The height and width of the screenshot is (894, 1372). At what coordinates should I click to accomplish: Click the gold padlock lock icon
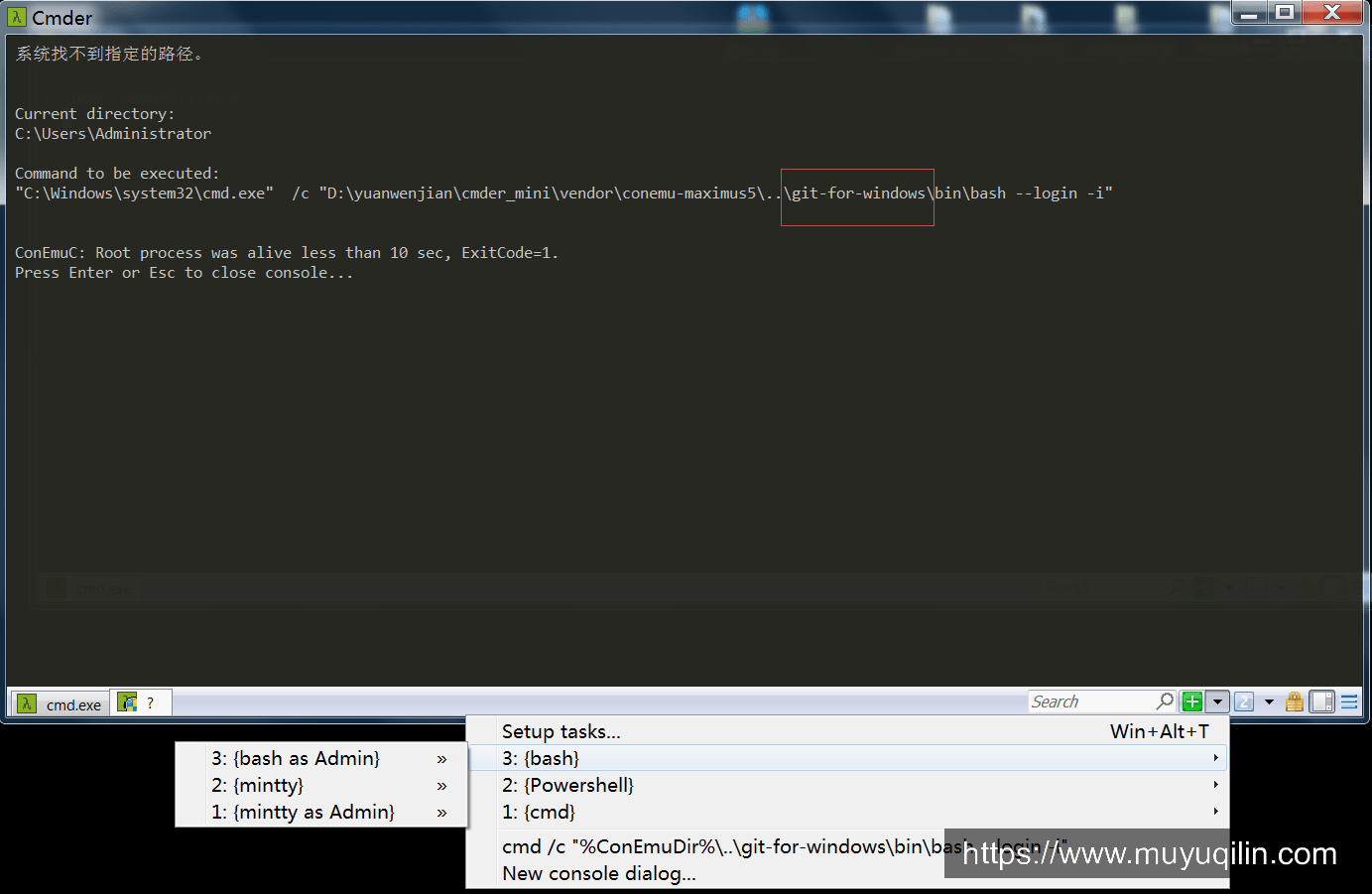pos(1295,702)
